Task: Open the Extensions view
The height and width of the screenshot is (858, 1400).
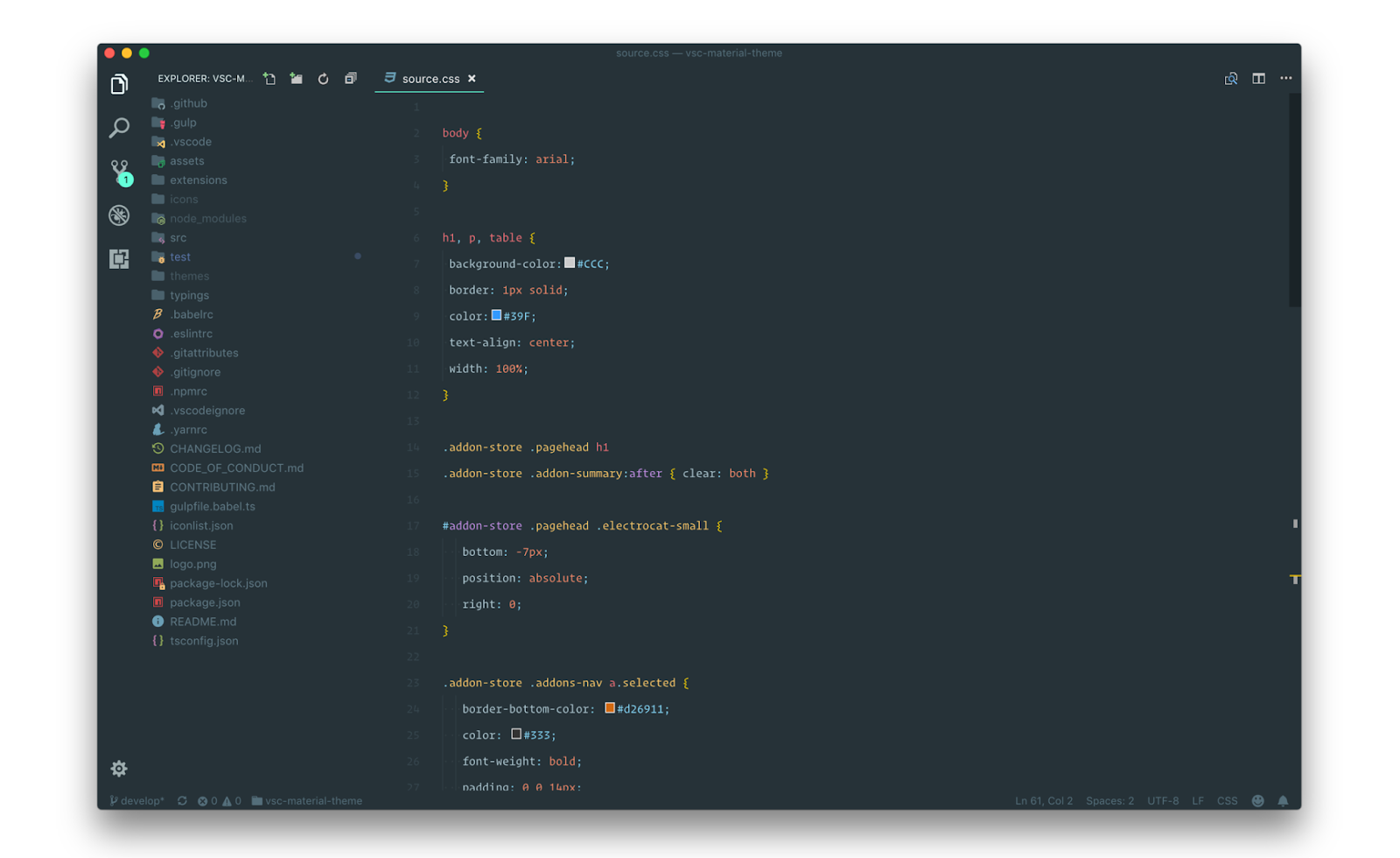Action: click(119, 258)
